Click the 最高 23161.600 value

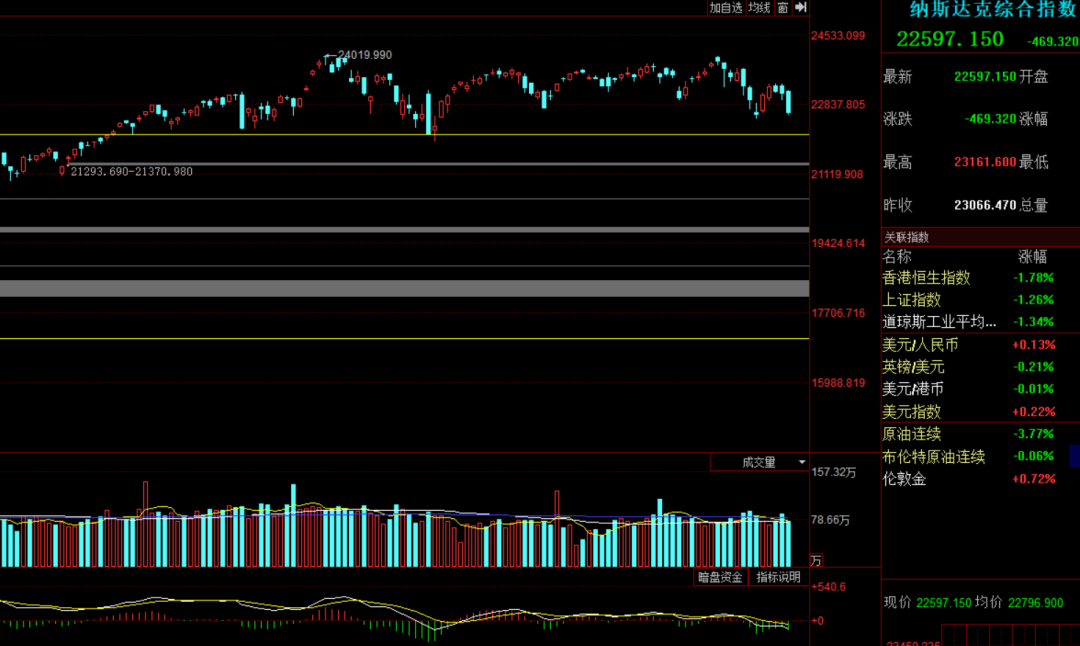[985, 162]
